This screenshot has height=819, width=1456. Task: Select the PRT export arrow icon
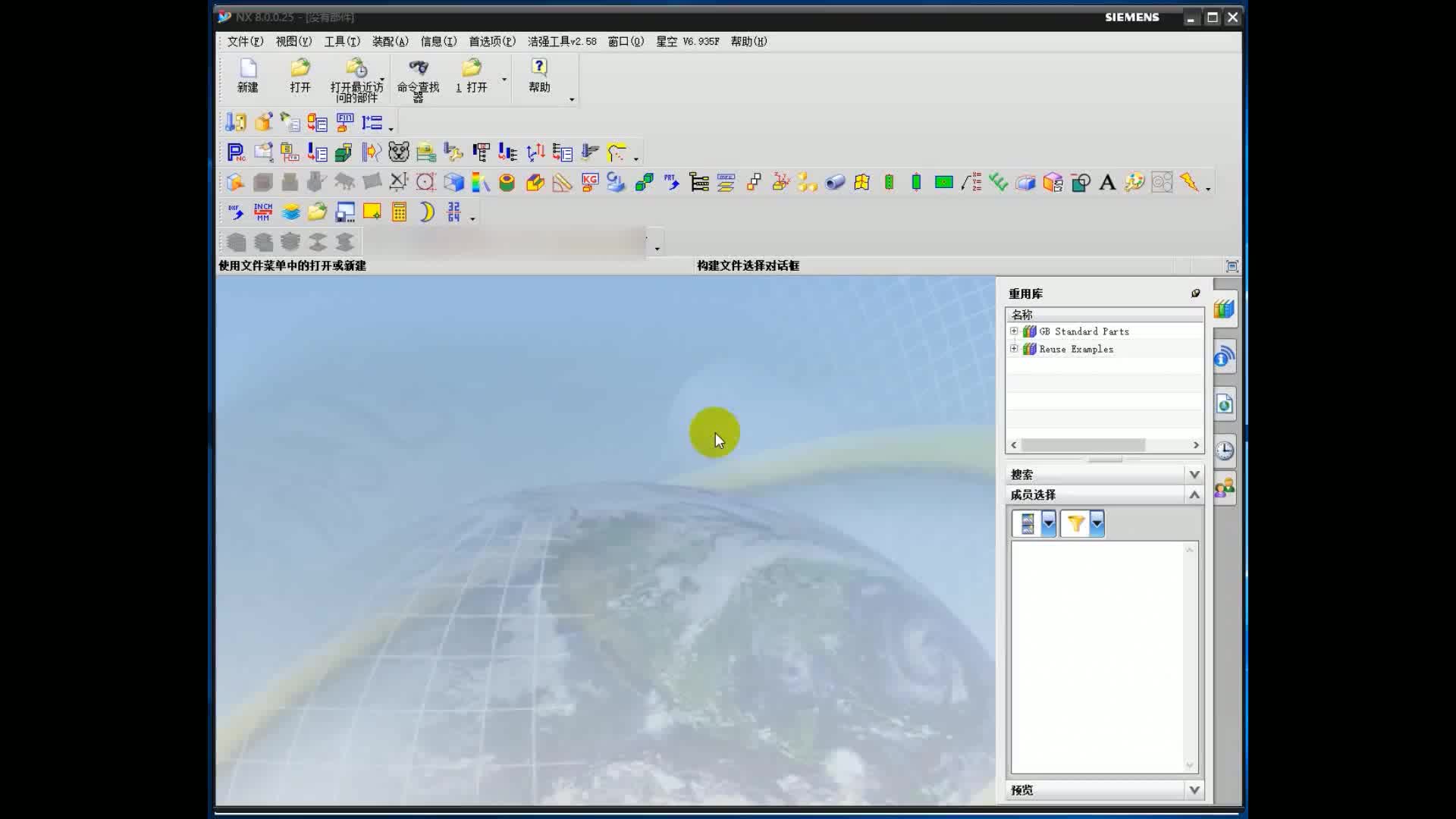pos(672,182)
